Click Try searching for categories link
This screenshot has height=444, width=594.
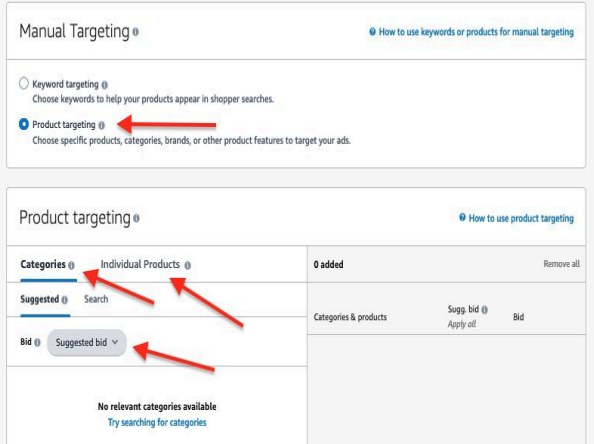click(x=157, y=422)
